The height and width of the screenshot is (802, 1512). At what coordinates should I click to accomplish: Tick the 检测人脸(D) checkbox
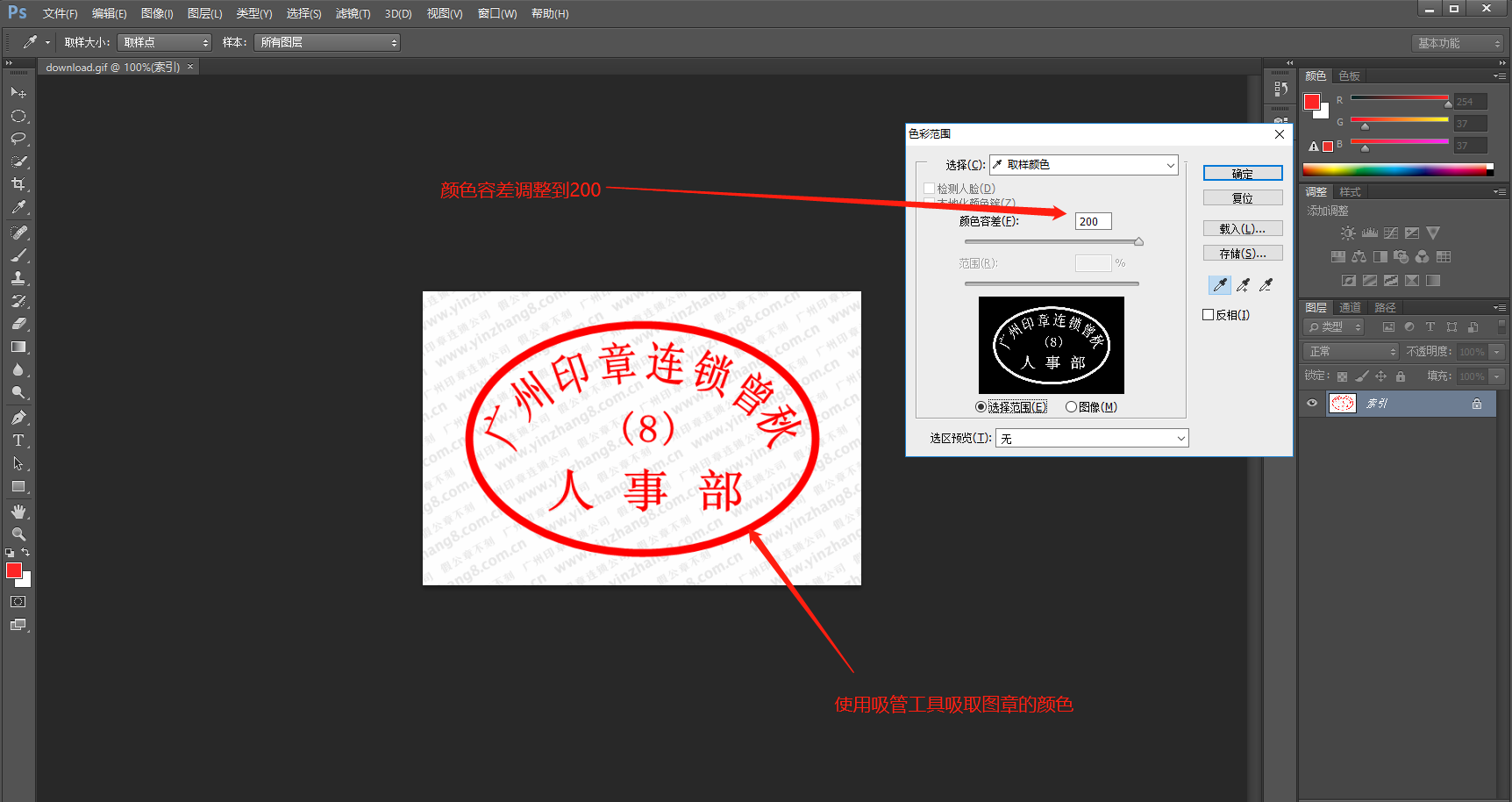930,189
